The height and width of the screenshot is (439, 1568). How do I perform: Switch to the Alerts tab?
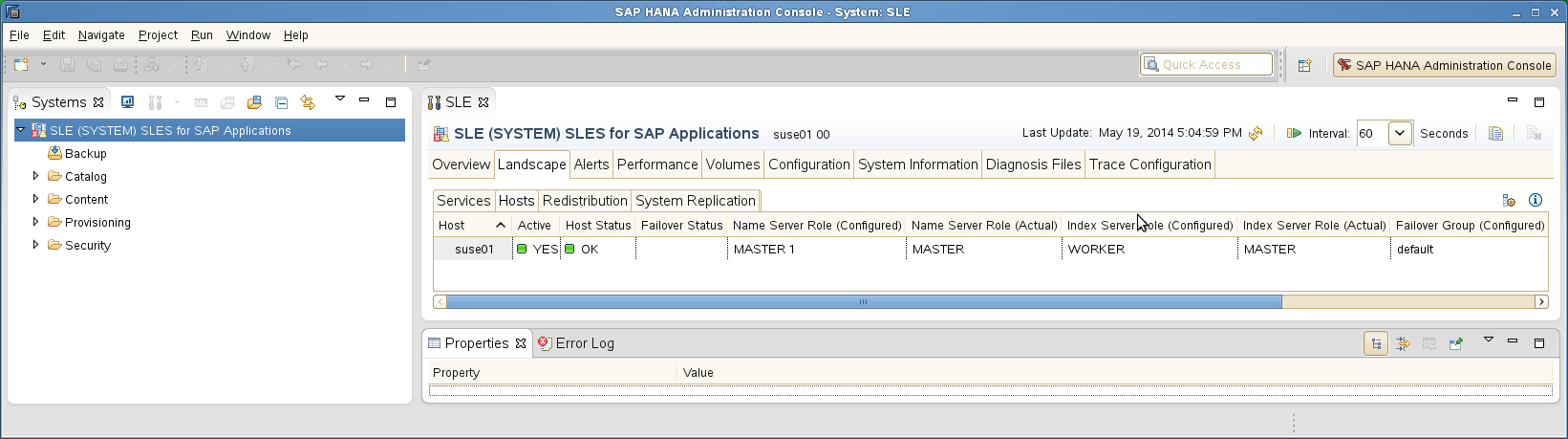point(591,165)
